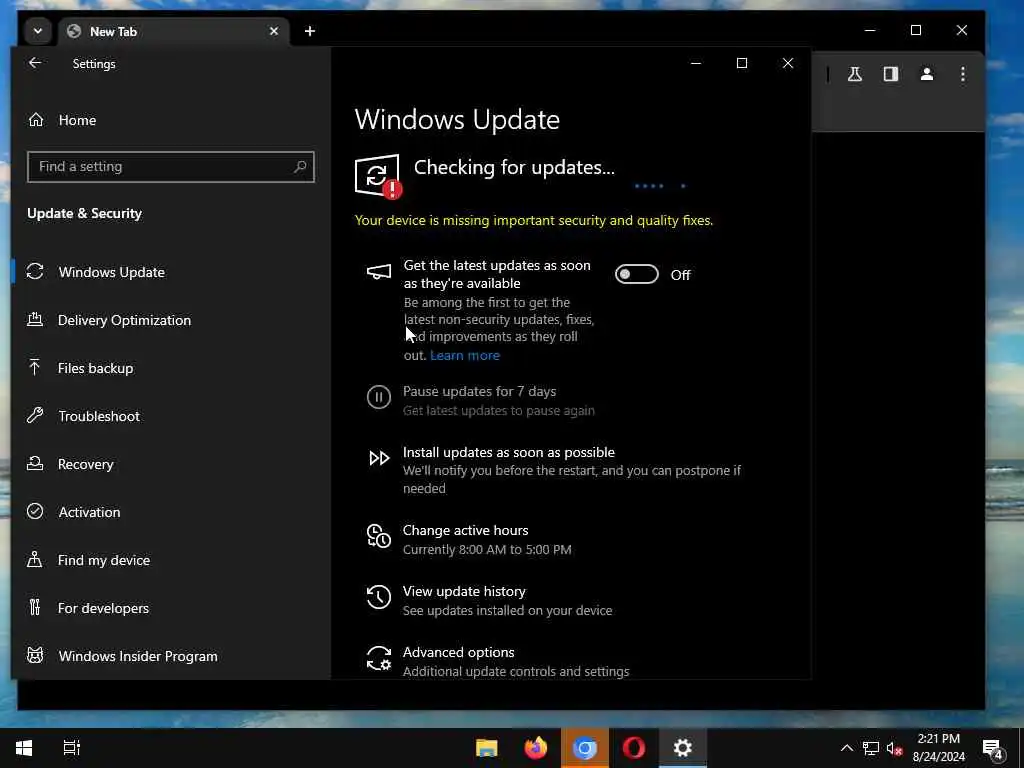Open the clock and date flyout
The height and width of the screenshot is (768, 1024).
pyautogui.click(x=938, y=748)
